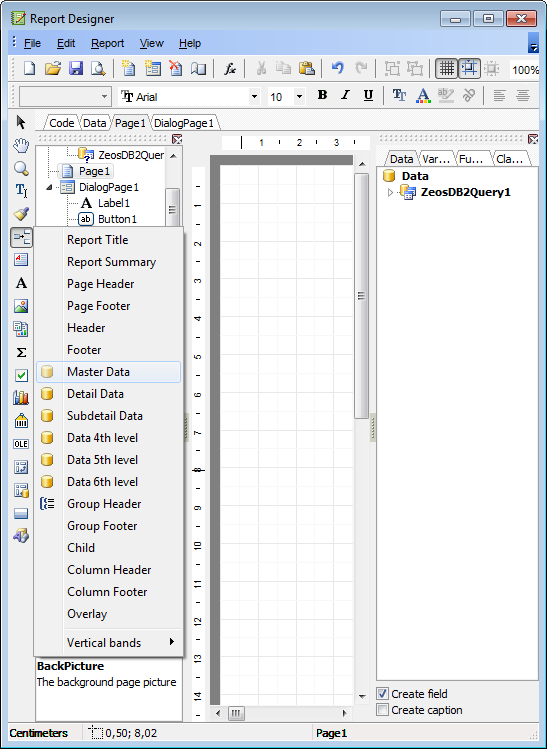Image resolution: width=547 pixels, height=749 pixels.
Task: Open the Arial font name dropdown
Action: (254, 96)
